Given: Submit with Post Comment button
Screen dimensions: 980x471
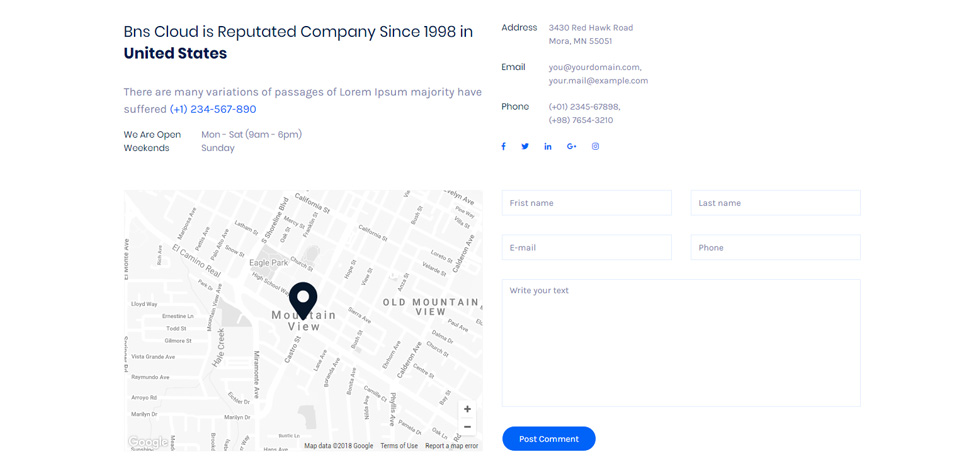Looking at the screenshot, I should 549,439.
